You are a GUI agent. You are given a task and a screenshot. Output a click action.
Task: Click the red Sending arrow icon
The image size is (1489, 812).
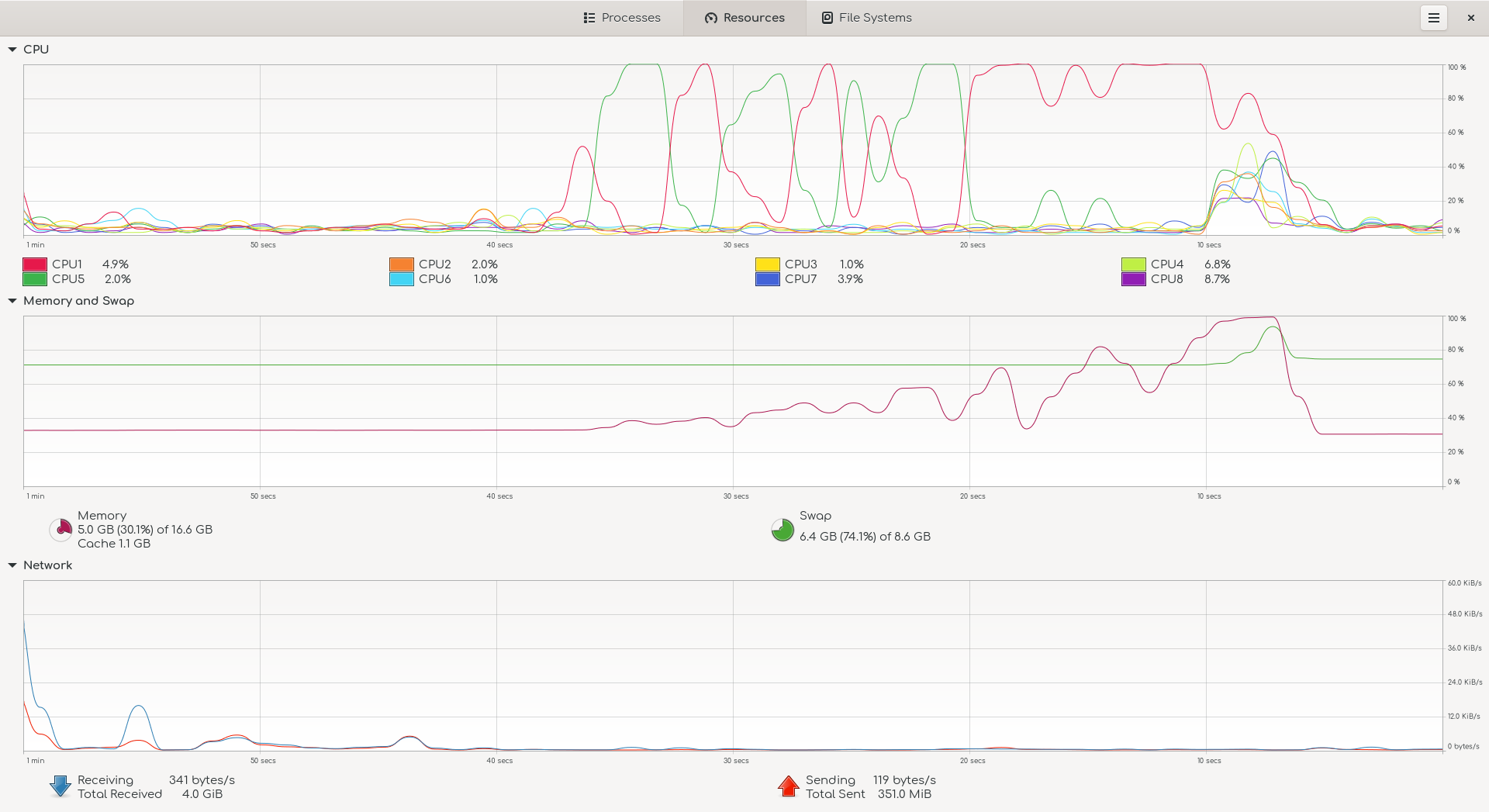coord(789,786)
